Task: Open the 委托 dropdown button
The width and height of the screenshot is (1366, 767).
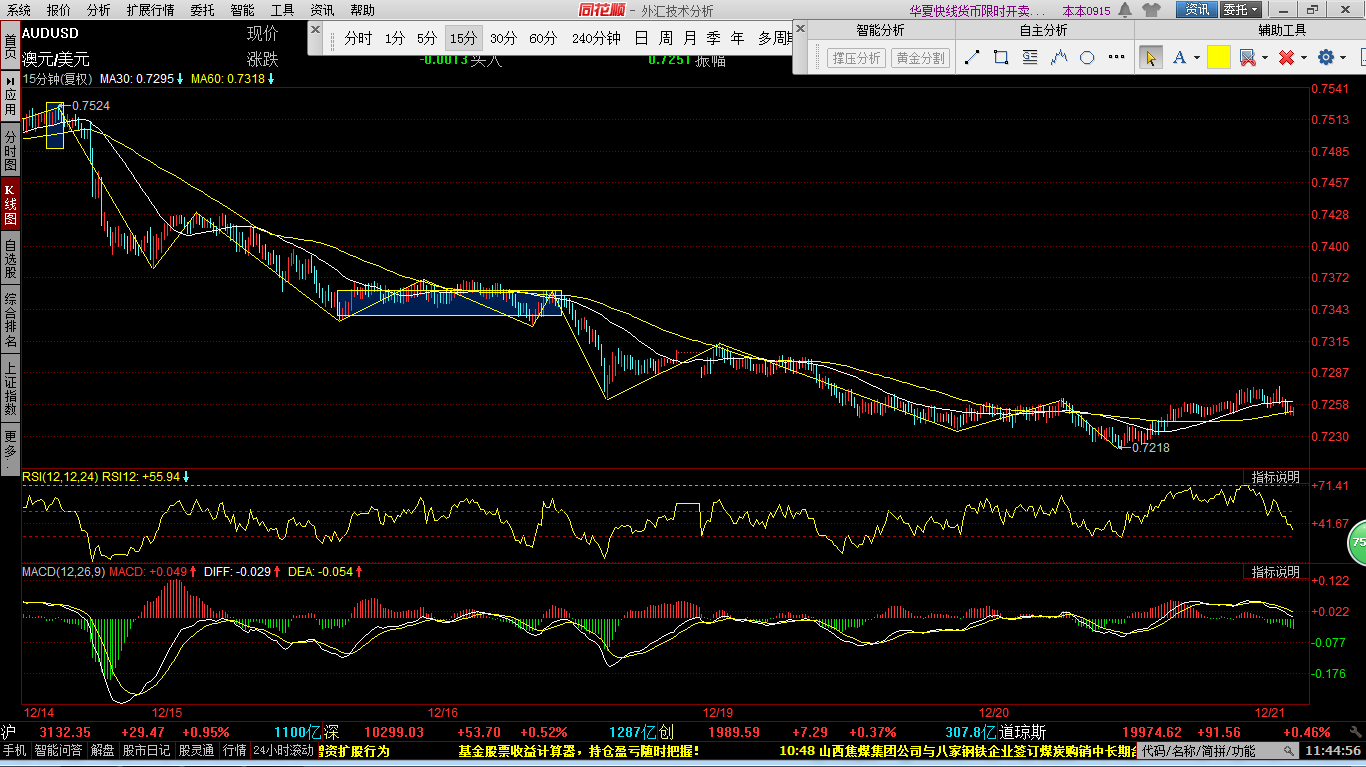Action: [1242, 10]
